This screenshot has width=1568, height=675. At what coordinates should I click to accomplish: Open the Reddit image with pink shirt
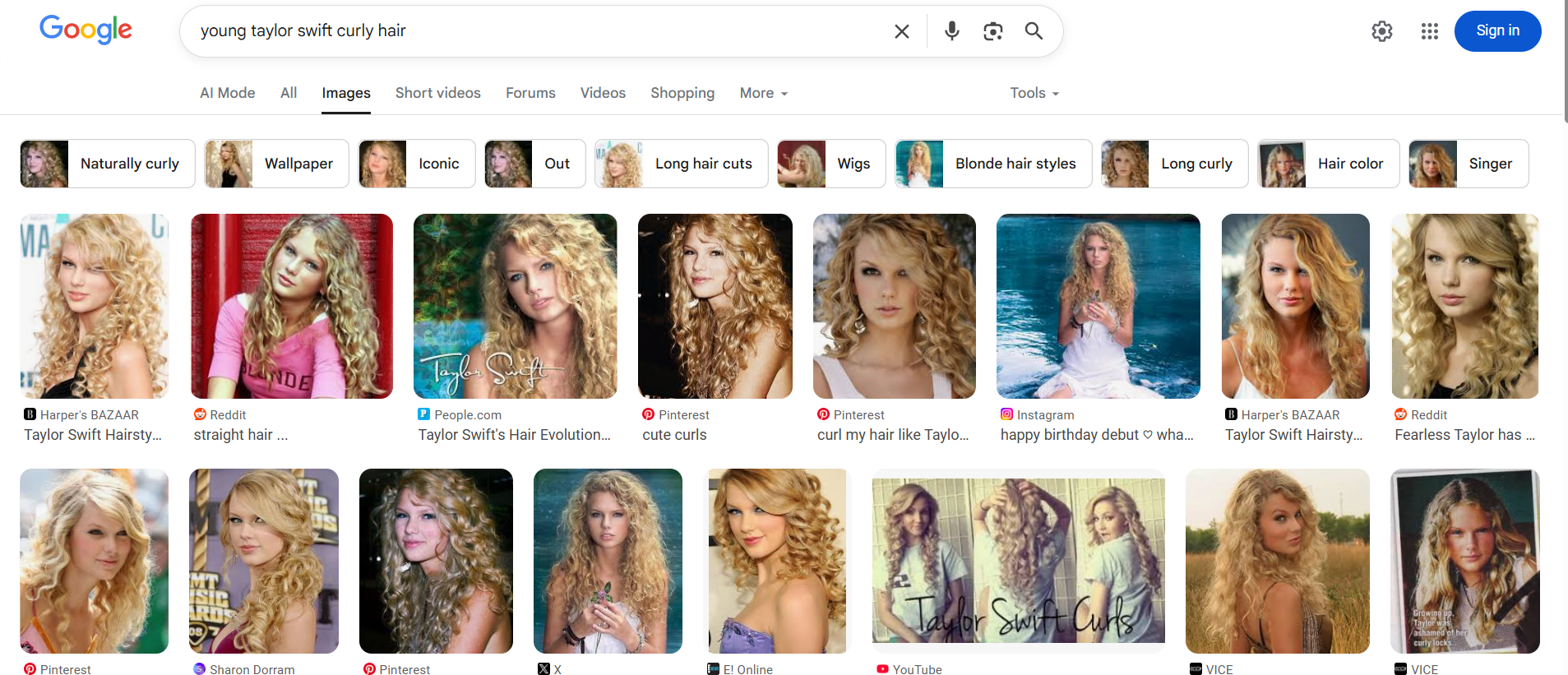pyautogui.click(x=292, y=306)
